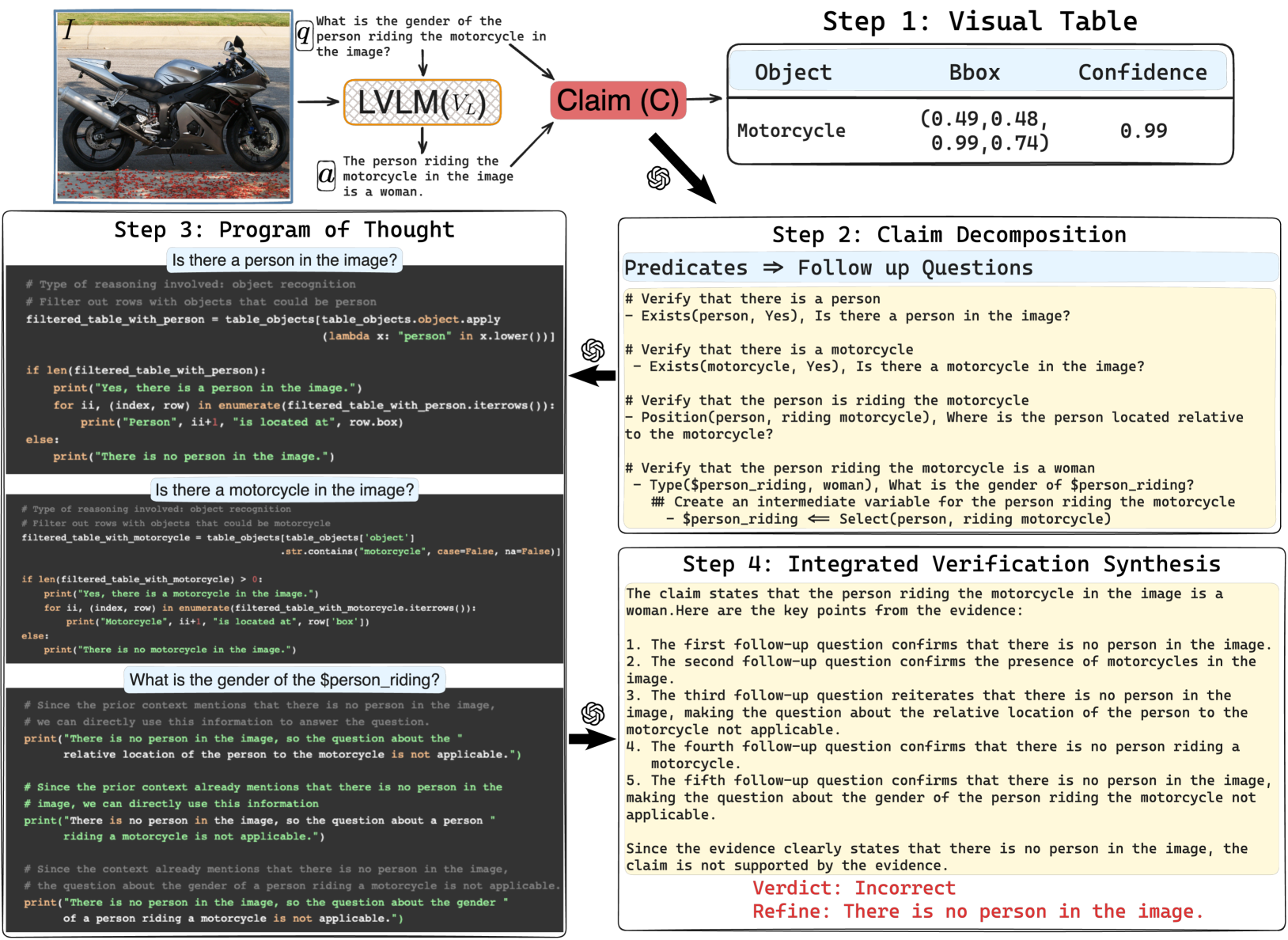Click the red Claim (C) box
The height and width of the screenshot is (940, 1288).
pyautogui.click(x=618, y=100)
